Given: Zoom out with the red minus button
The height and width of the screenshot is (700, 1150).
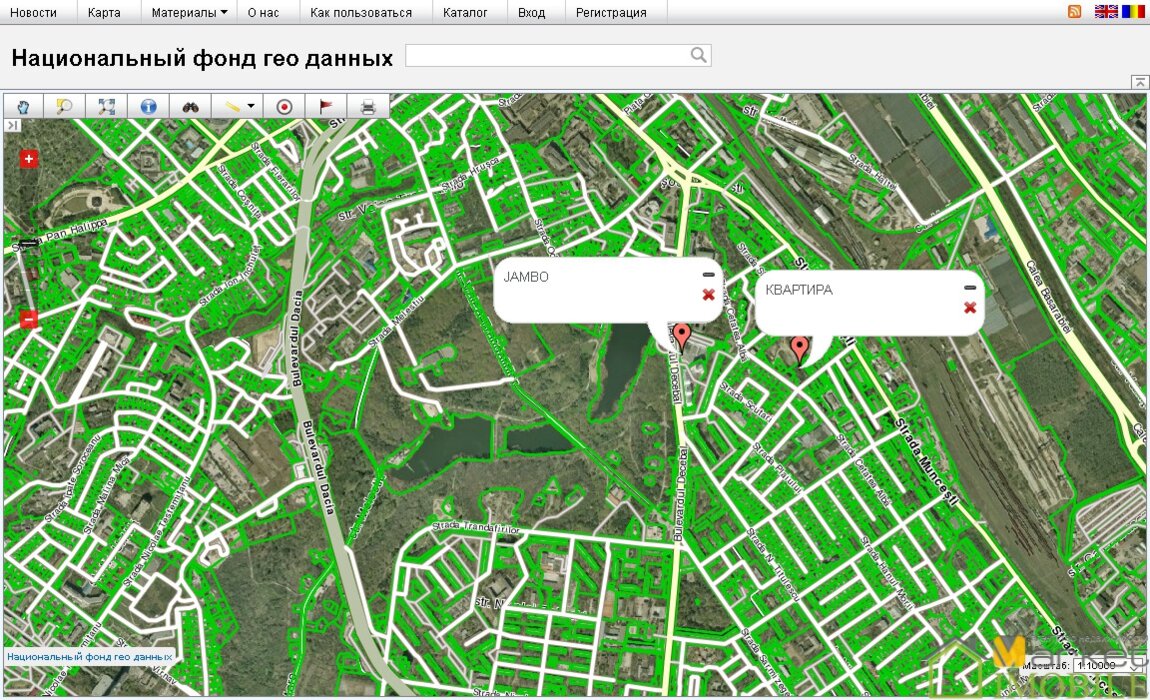Looking at the screenshot, I should (29, 319).
